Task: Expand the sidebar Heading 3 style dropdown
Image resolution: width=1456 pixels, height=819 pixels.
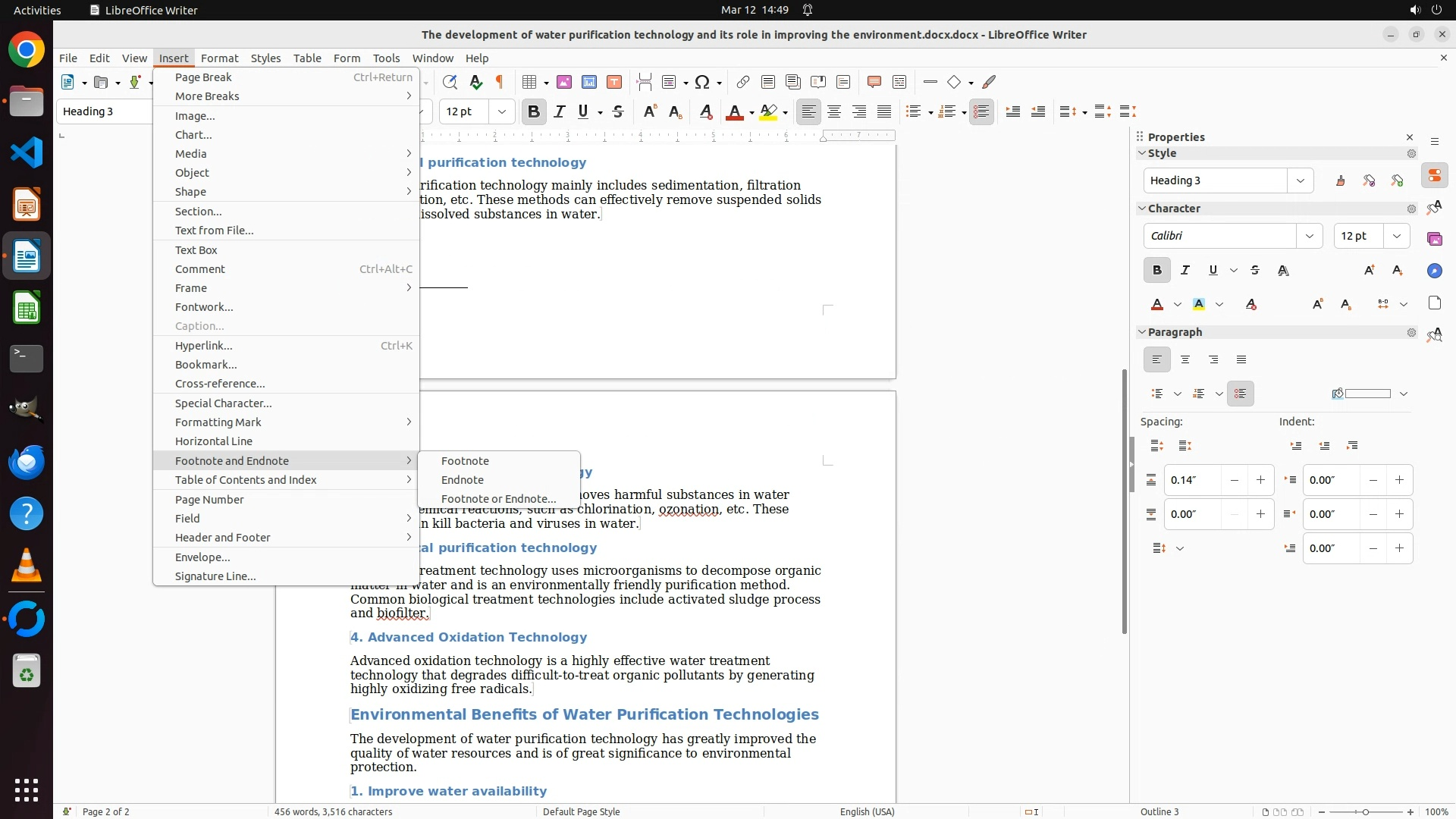Action: (x=1301, y=180)
